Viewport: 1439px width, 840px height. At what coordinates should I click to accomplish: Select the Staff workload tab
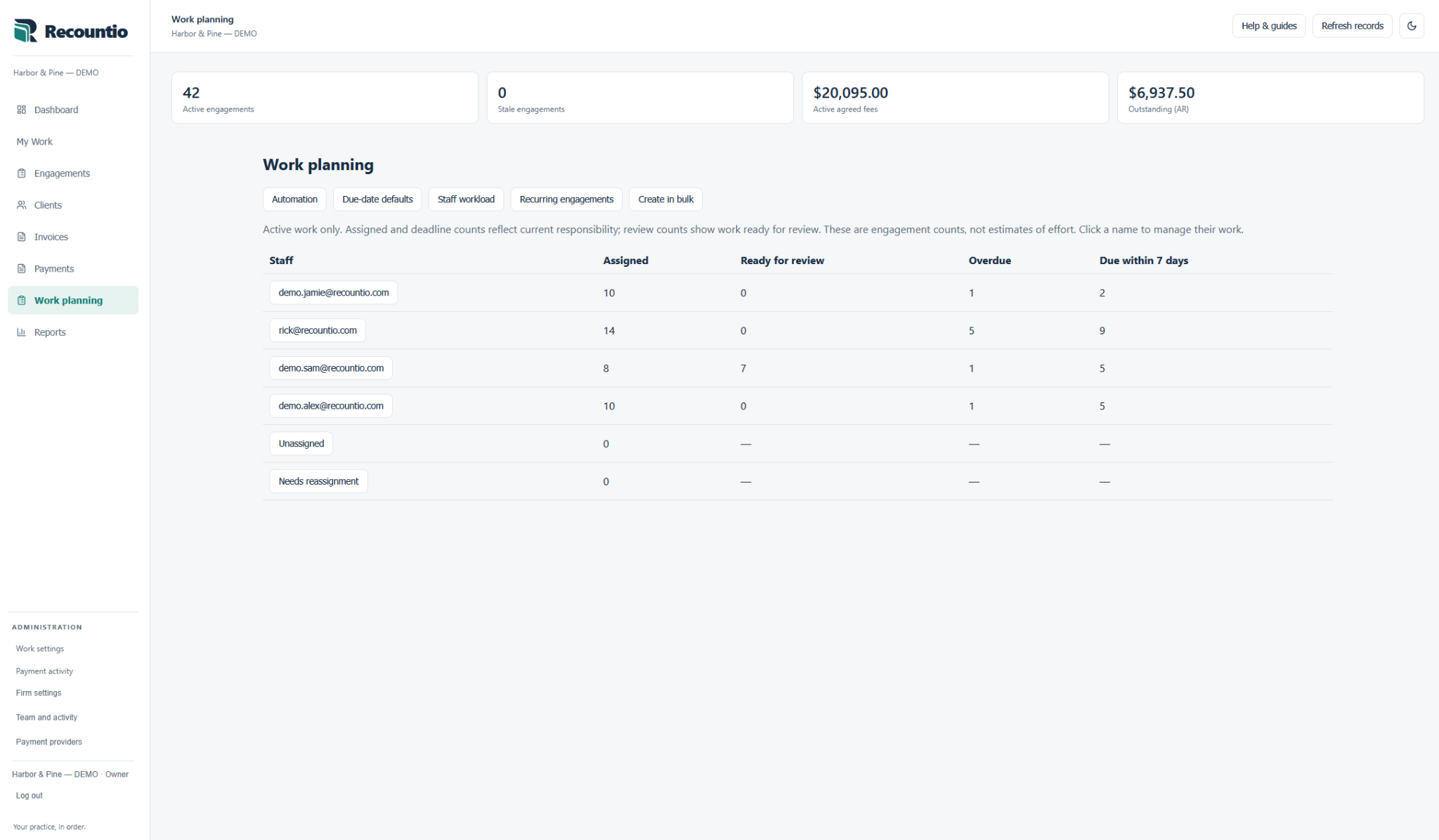click(x=466, y=199)
